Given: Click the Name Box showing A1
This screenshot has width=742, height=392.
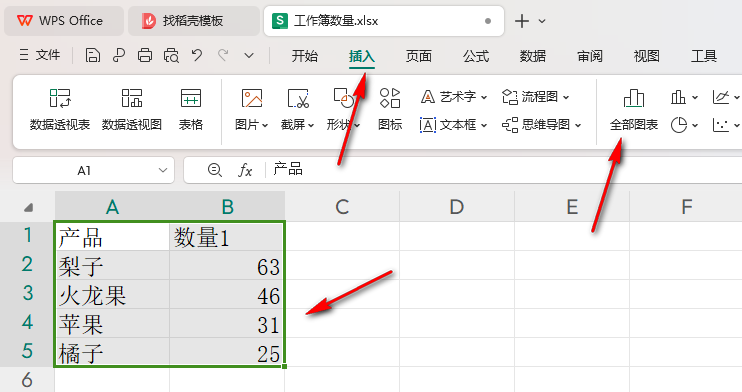Looking at the screenshot, I should coord(84,170).
